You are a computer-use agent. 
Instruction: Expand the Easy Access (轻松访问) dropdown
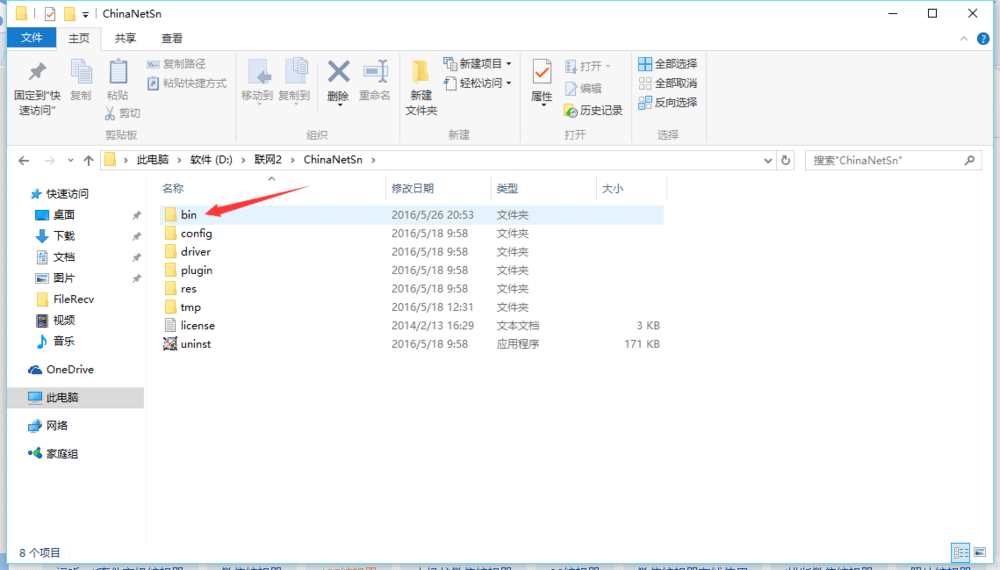pyautogui.click(x=478, y=83)
